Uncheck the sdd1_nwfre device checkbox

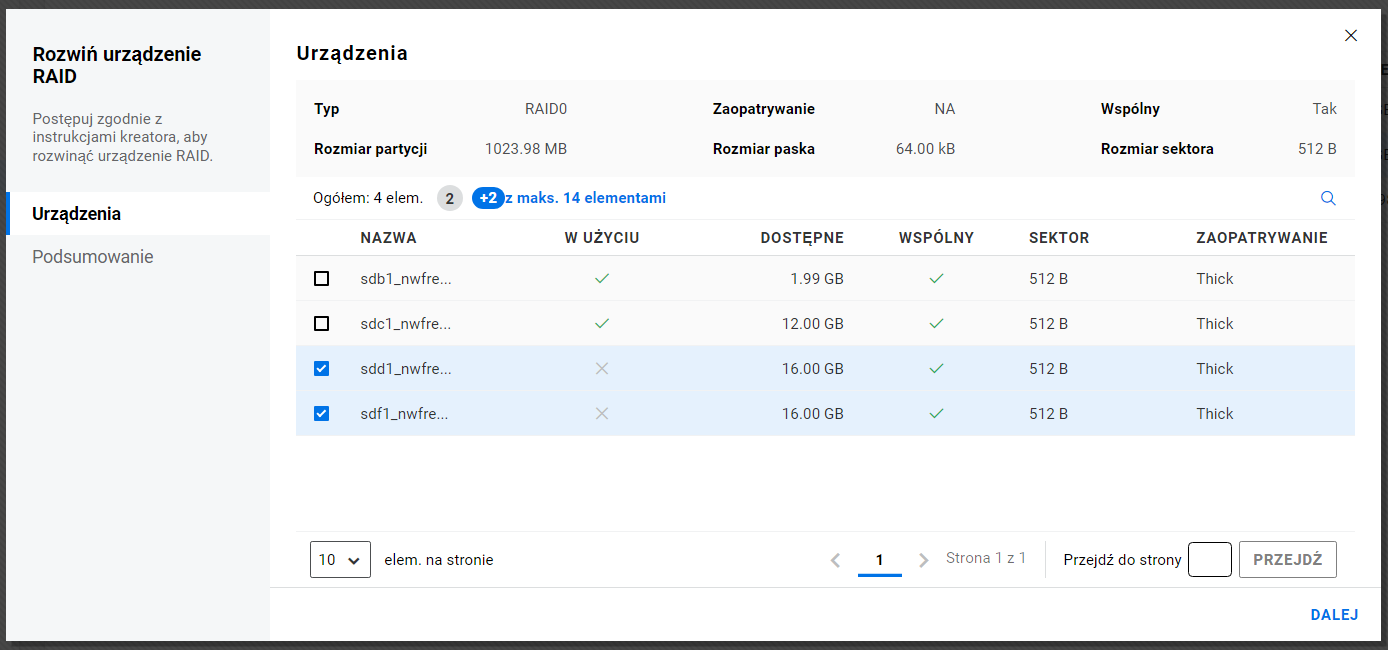tap(321, 369)
